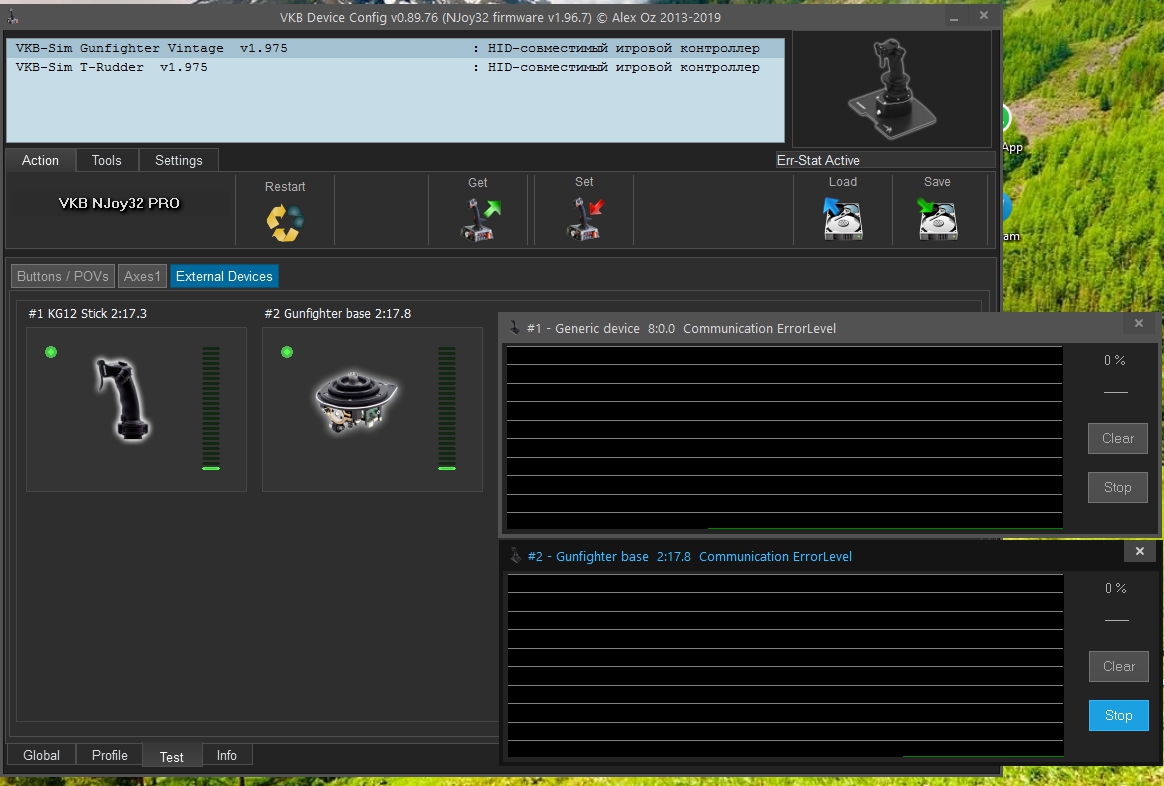Stop the #2 Gunfighter base error monitoring
Screen dimensions: 1164x786
(x=1119, y=715)
